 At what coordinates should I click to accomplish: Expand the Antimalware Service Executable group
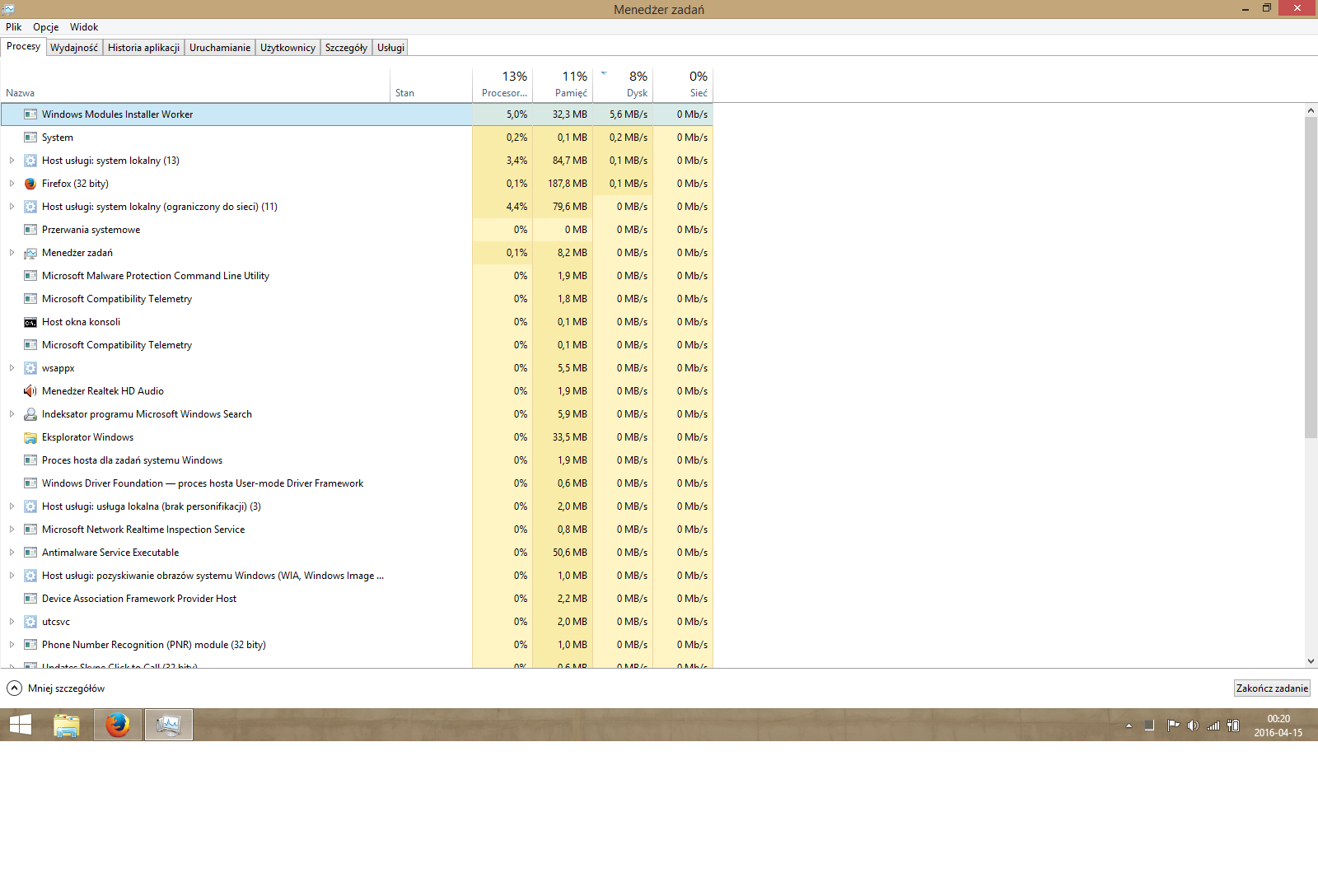[12, 553]
